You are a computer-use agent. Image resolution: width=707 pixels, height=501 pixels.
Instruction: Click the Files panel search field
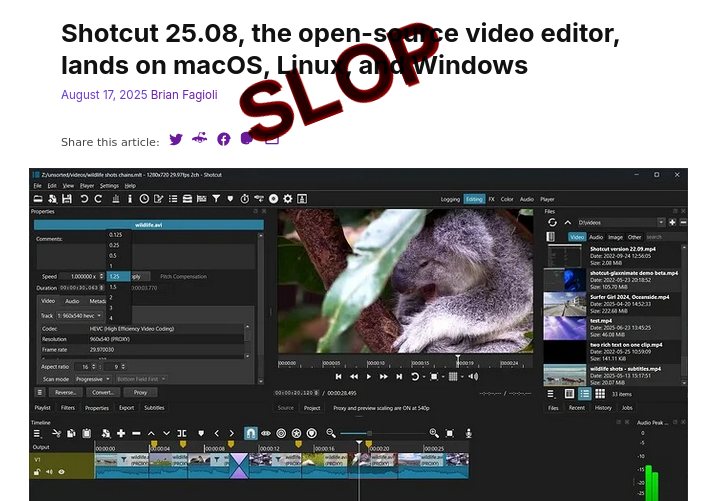(x=663, y=237)
